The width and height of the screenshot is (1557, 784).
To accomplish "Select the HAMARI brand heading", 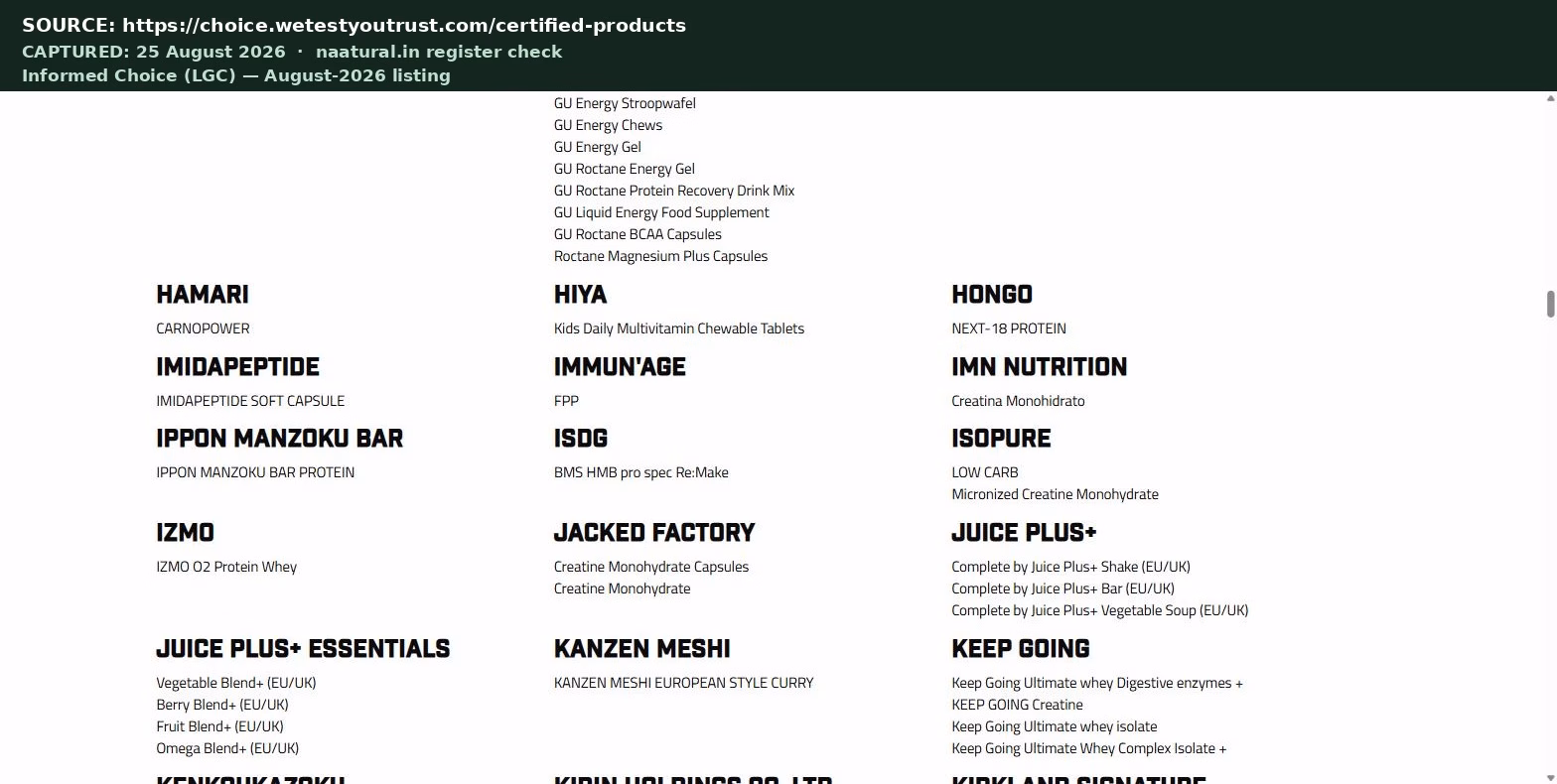I will click(203, 295).
